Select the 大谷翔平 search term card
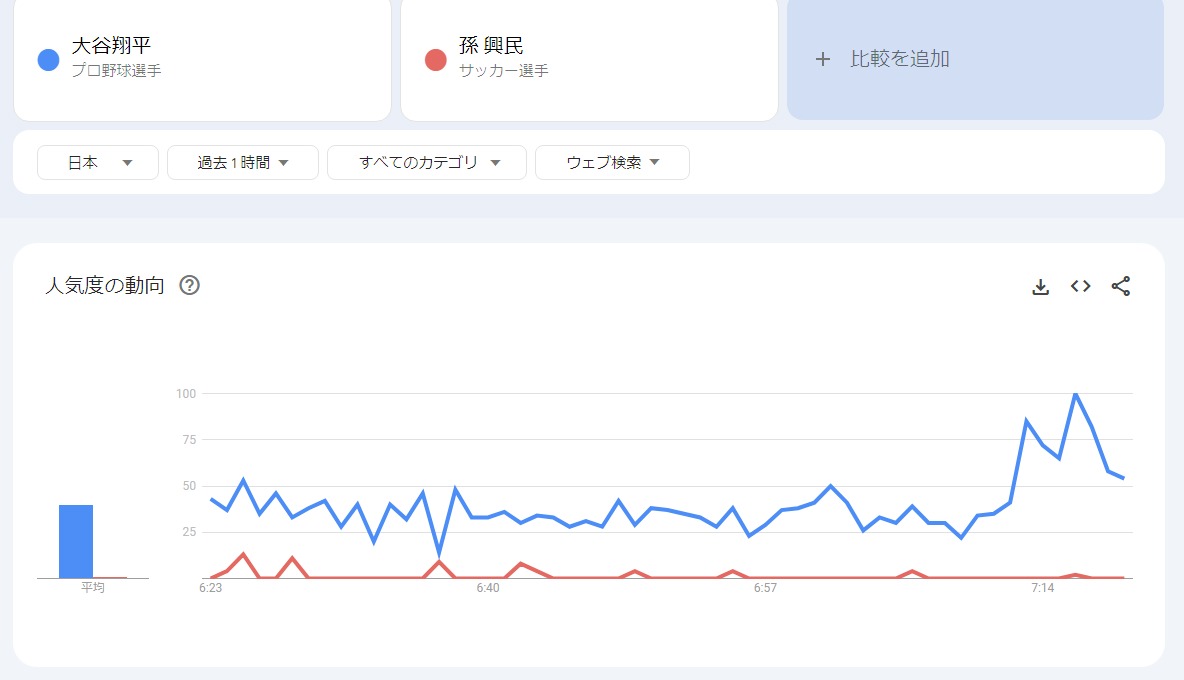Image resolution: width=1184 pixels, height=680 pixels. click(202, 59)
